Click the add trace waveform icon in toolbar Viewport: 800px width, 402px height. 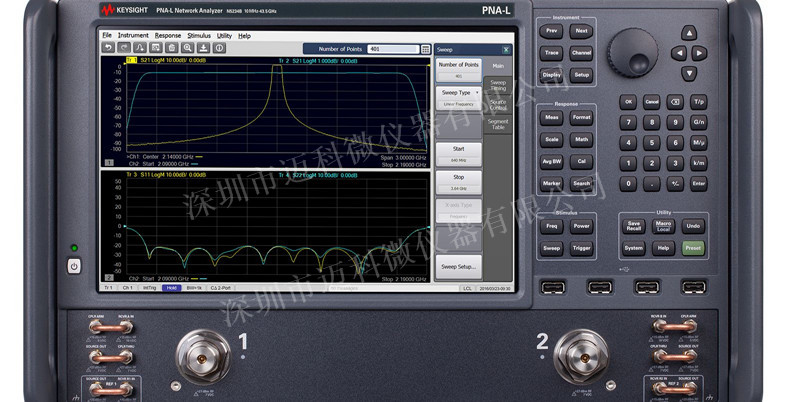[x=140, y=48]
